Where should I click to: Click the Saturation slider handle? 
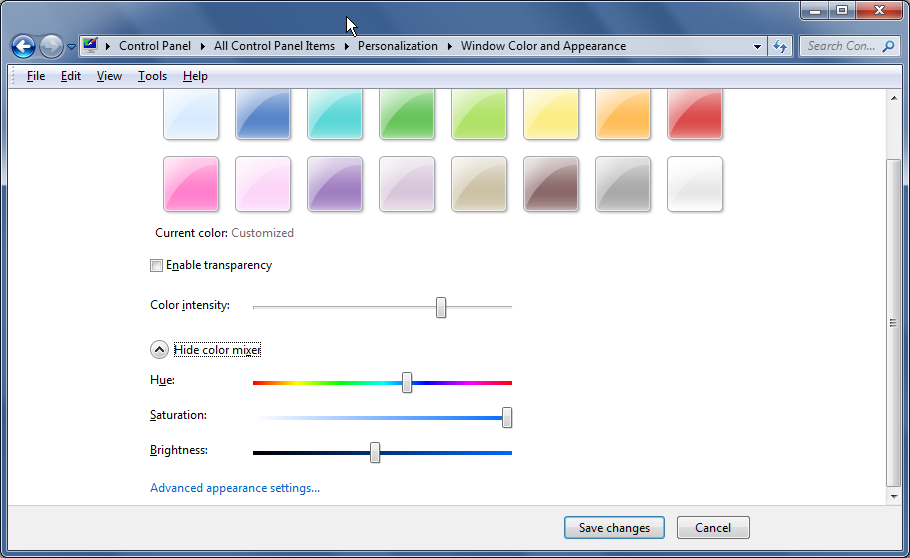(x=507, y=417)
